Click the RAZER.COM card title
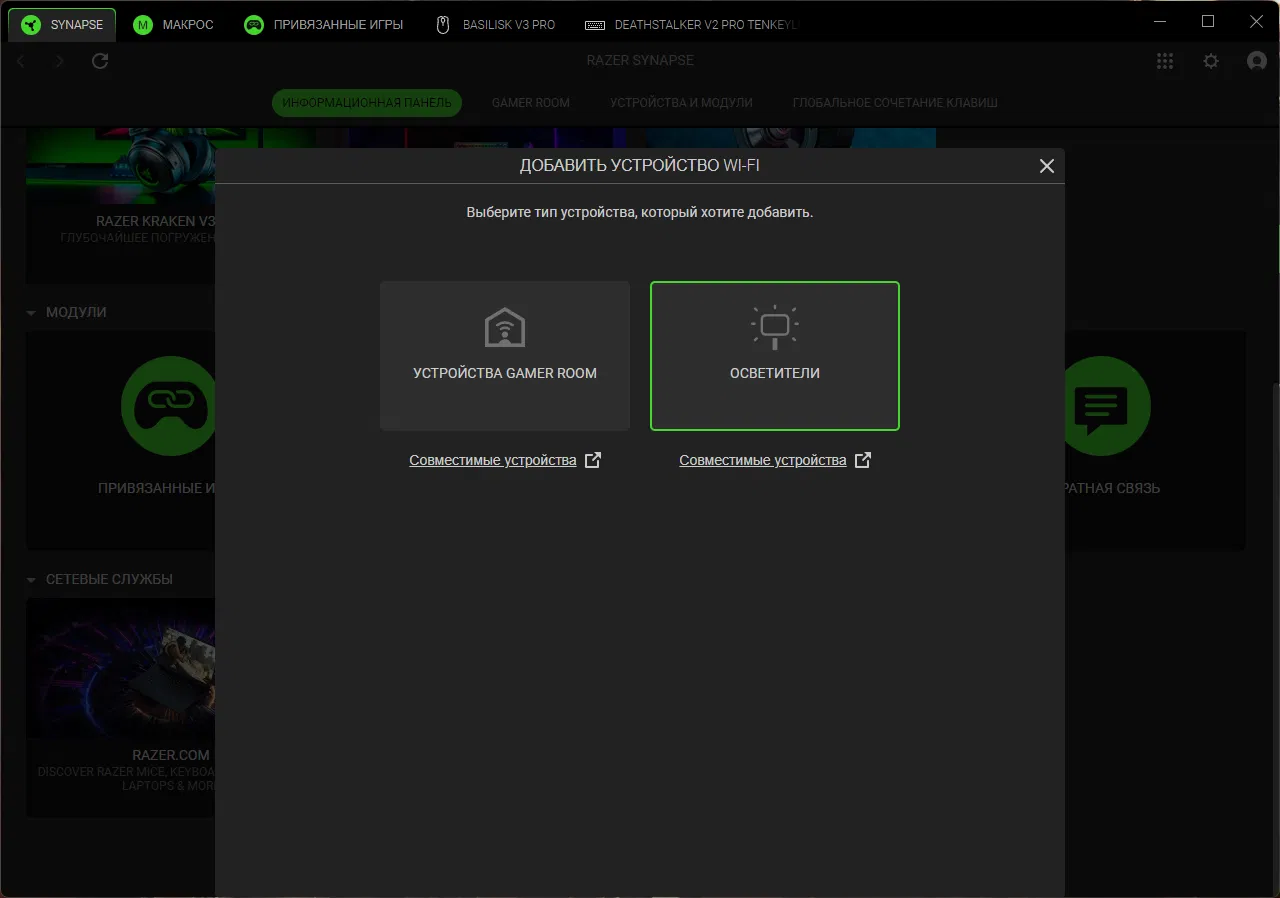The image size is (1280, 898). pos(171,755)
